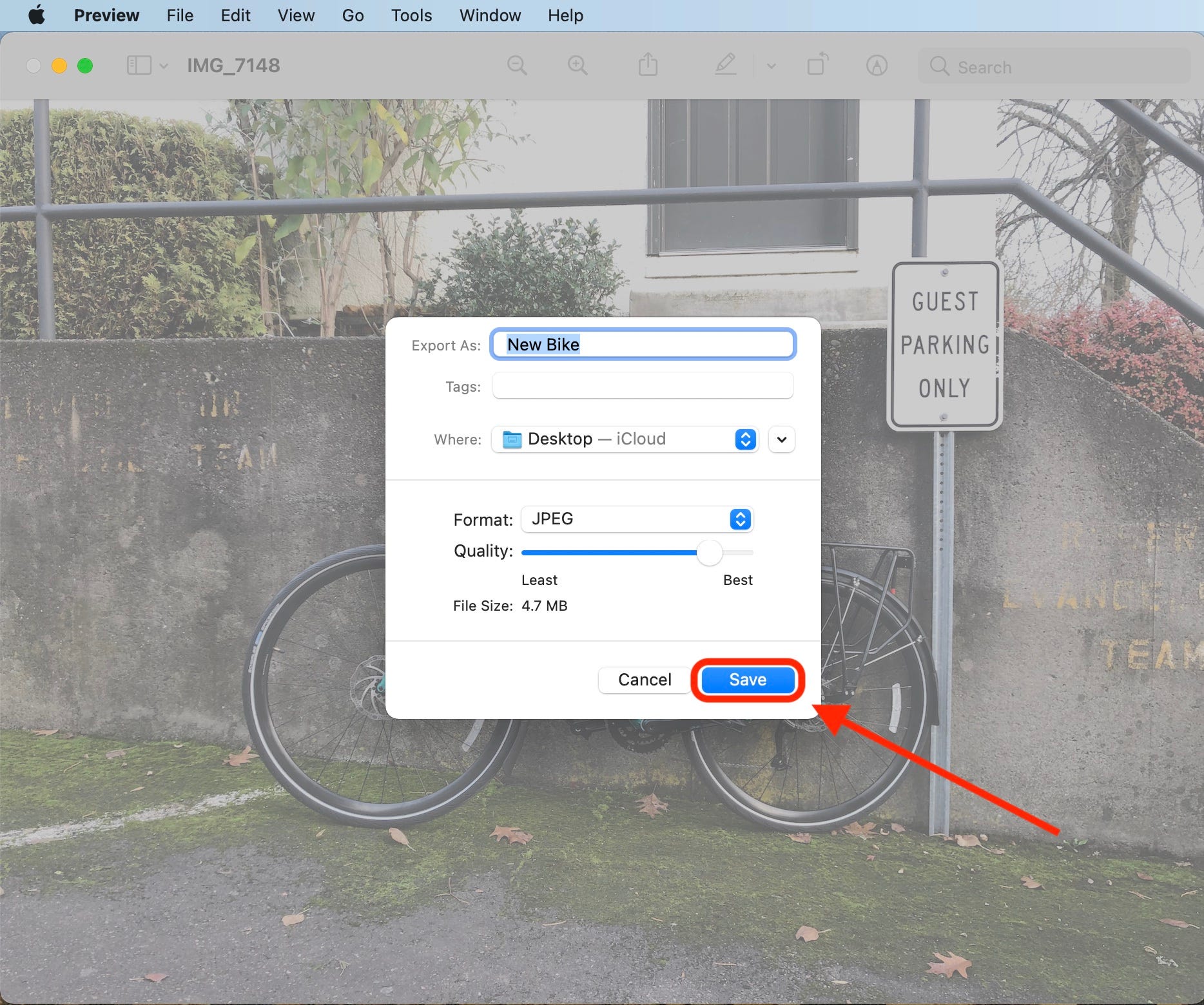
Task: Show the Markup toolbar with the pencil icon
Action: click(726, 65)
